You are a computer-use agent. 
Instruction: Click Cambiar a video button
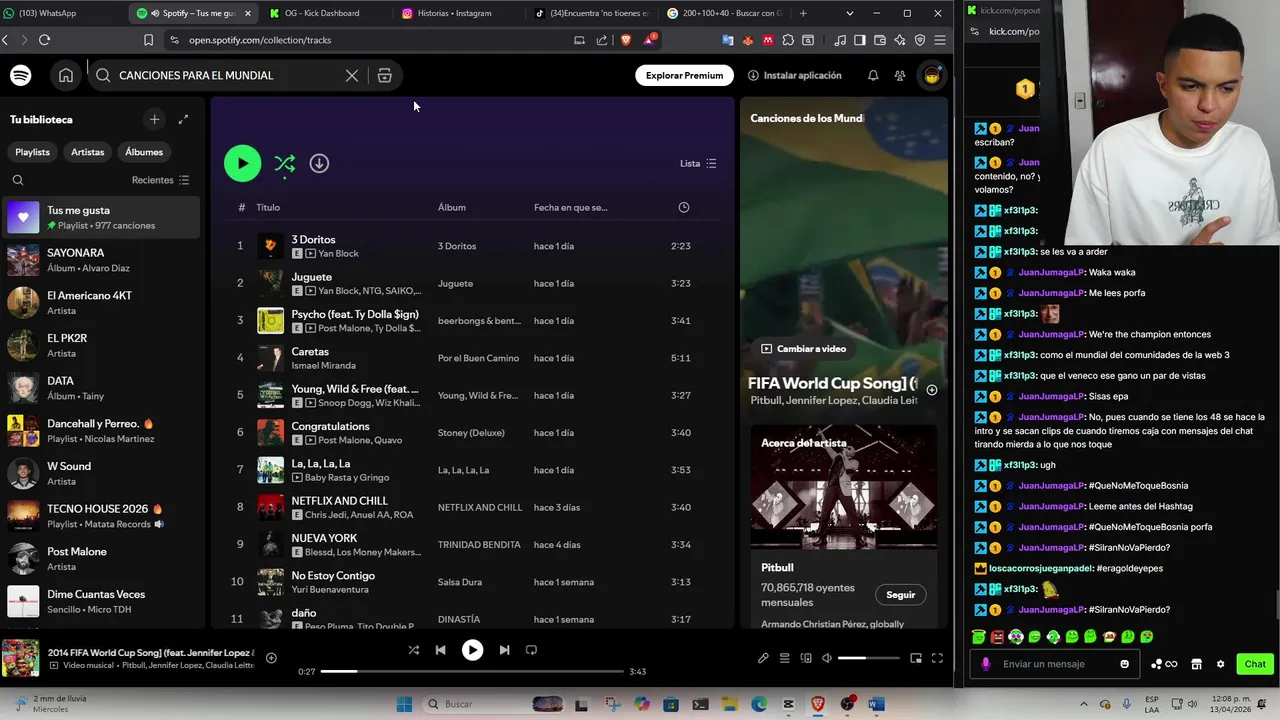point(803,349)
